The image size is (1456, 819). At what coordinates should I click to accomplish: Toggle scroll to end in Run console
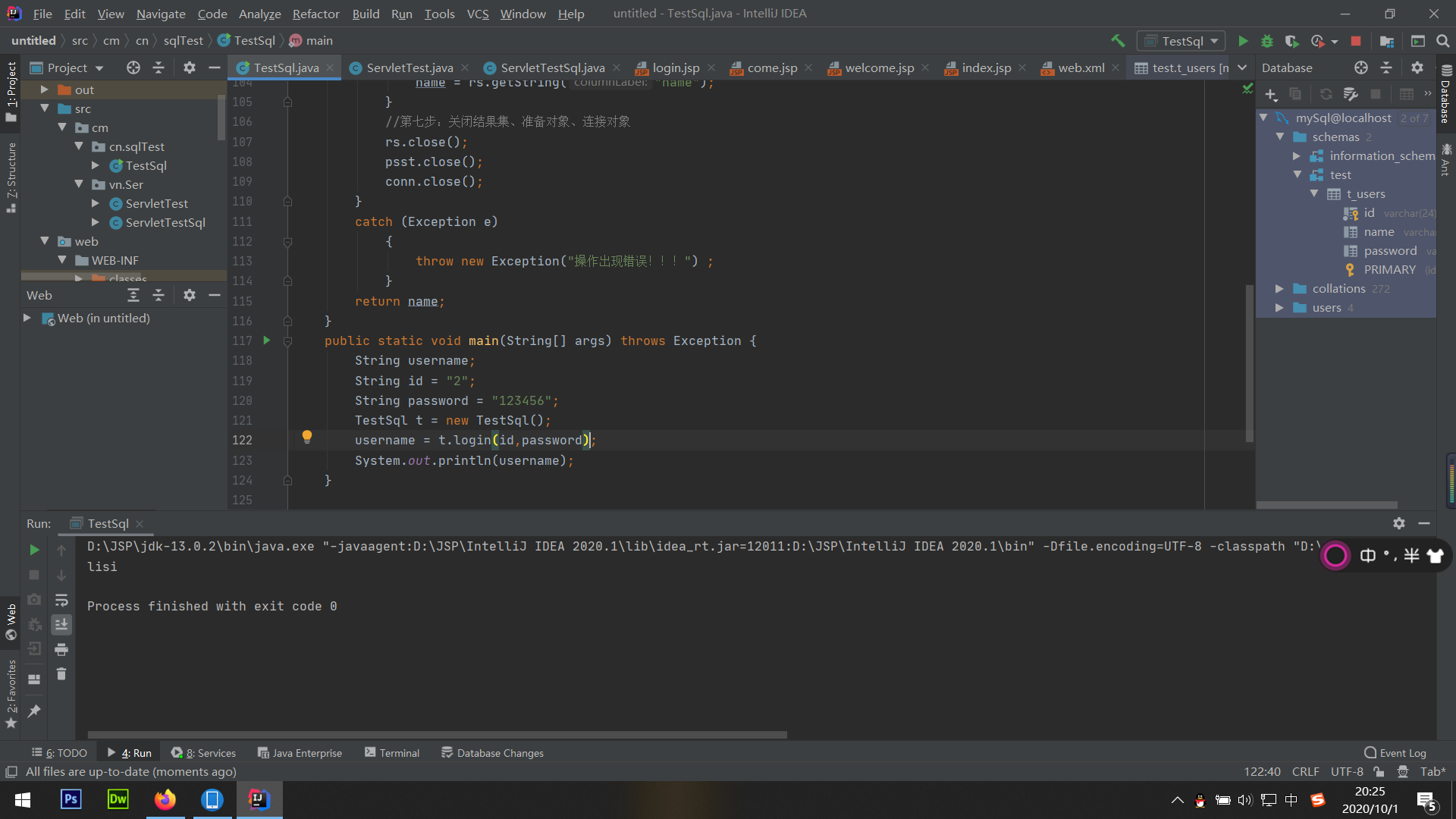tap(61, 624)
